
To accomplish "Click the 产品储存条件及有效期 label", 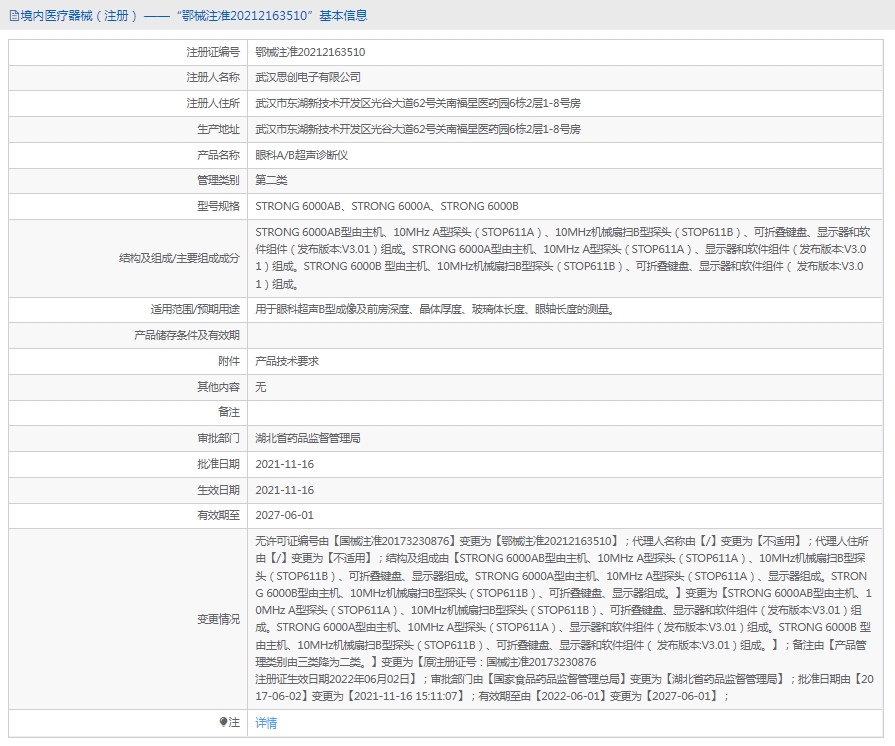I will pyautogui.click(x=187, y=335).
